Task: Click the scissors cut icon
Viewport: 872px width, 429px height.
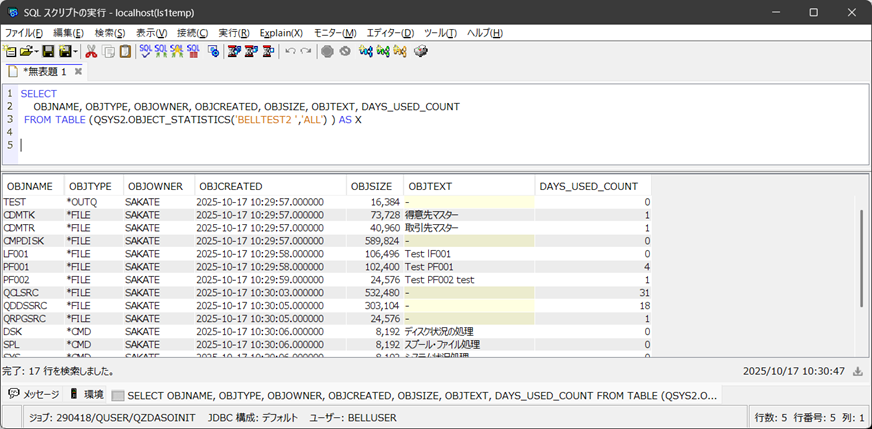Action: (91, 51)
